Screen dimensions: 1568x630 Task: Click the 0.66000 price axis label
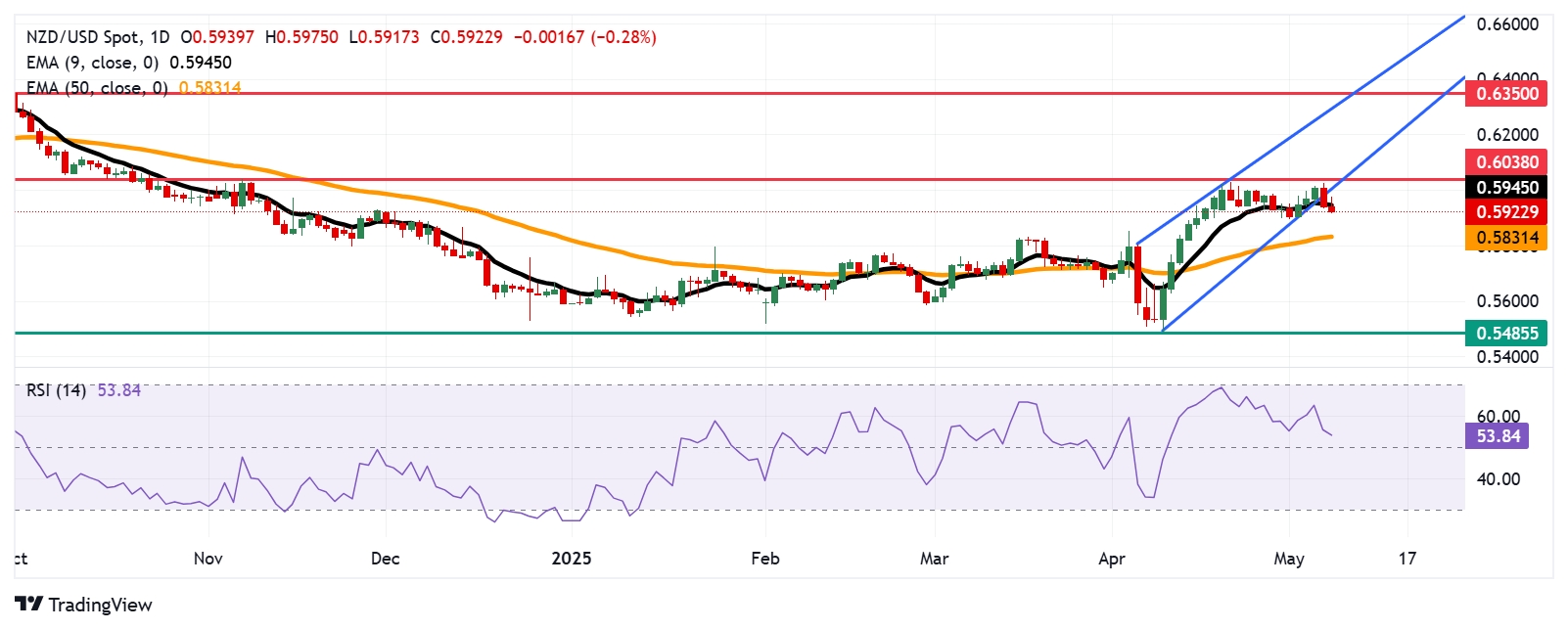coord(1507,24)
